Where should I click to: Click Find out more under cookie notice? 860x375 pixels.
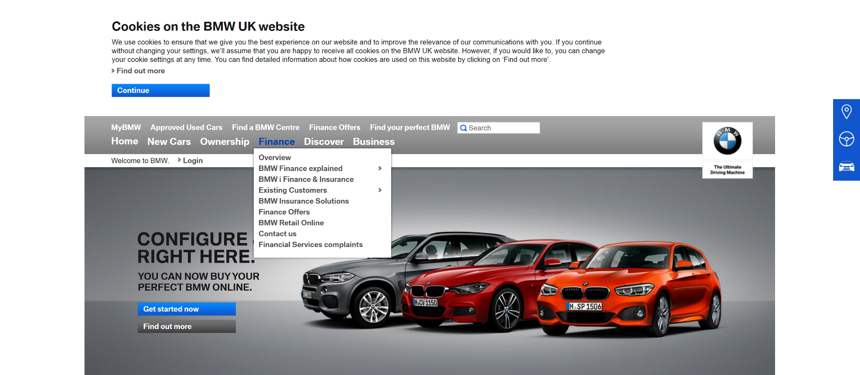coord(138,71)
